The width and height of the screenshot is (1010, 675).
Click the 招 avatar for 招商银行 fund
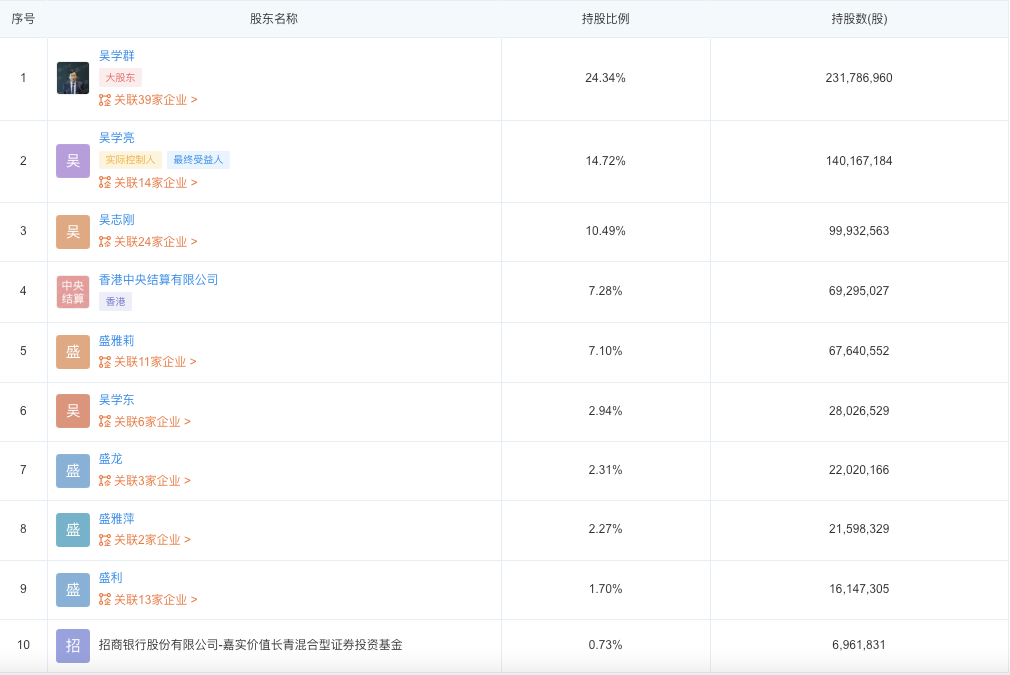click(x=73, y=646)
